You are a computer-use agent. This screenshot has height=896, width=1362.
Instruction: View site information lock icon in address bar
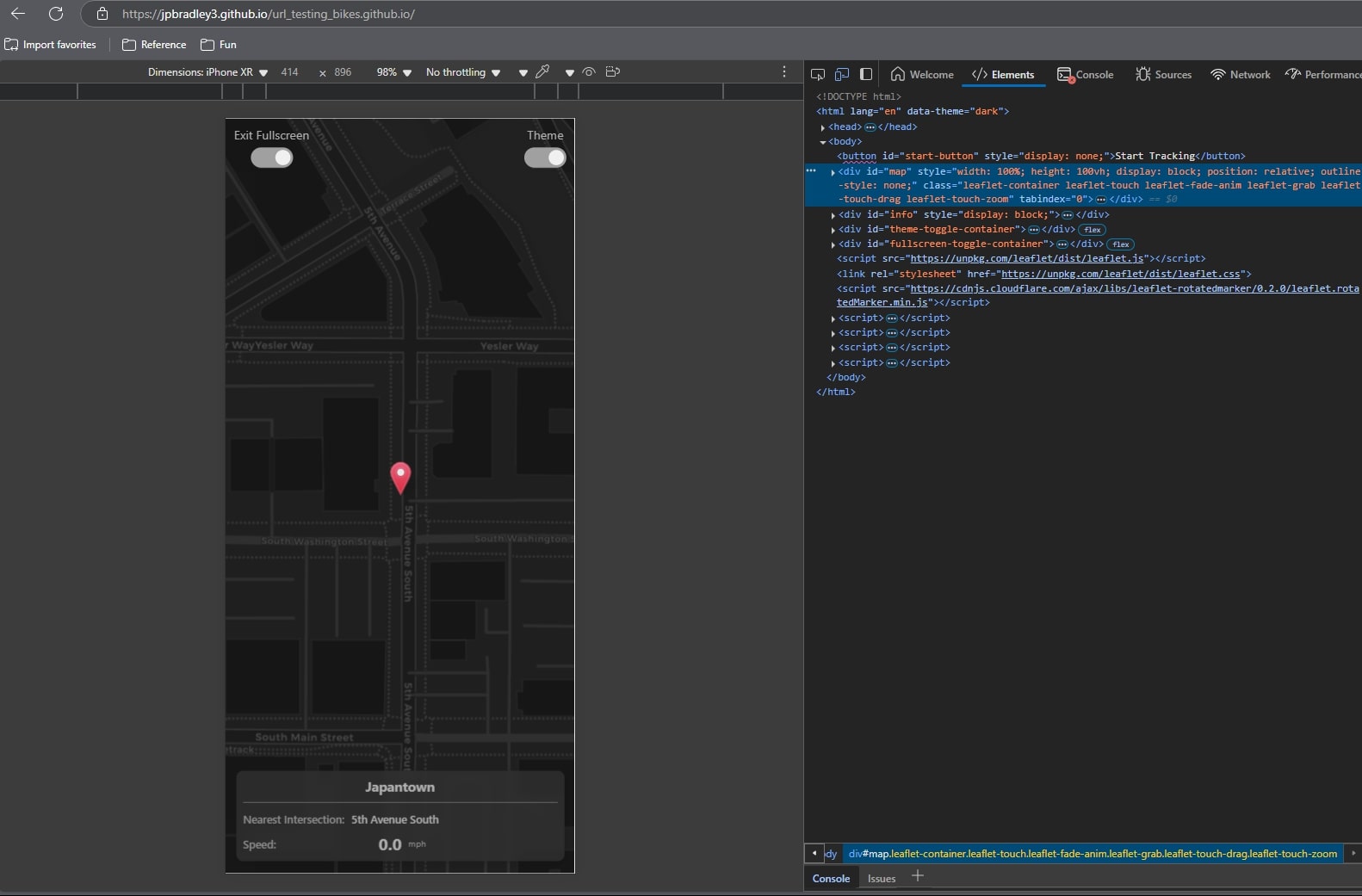coord(102,14)
